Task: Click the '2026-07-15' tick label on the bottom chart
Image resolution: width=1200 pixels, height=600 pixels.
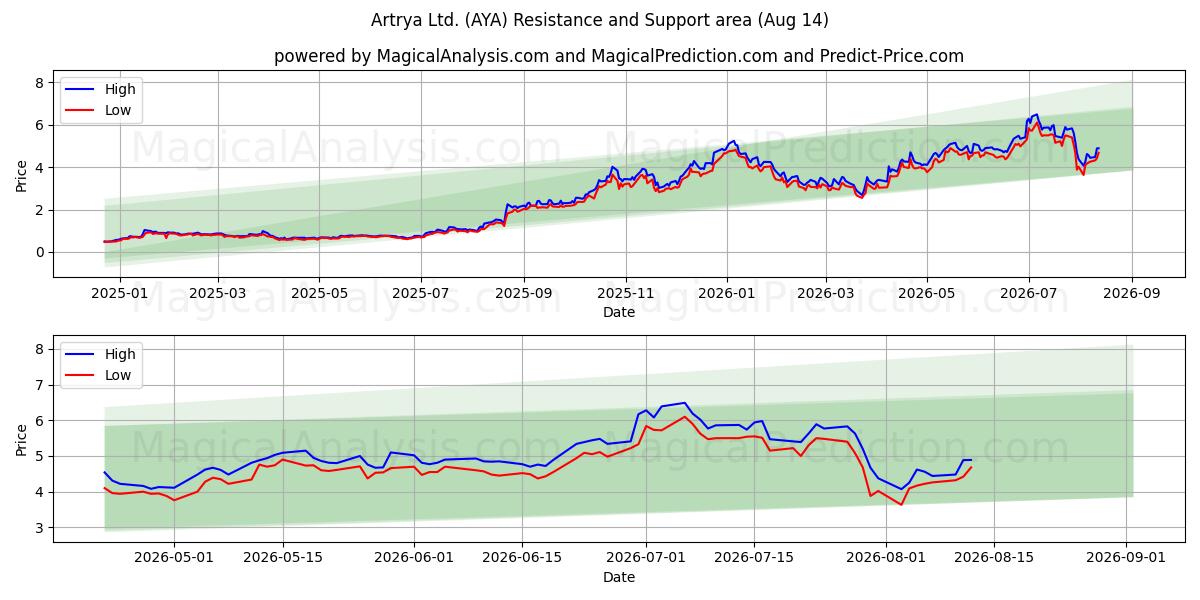Action: (754, 559)
